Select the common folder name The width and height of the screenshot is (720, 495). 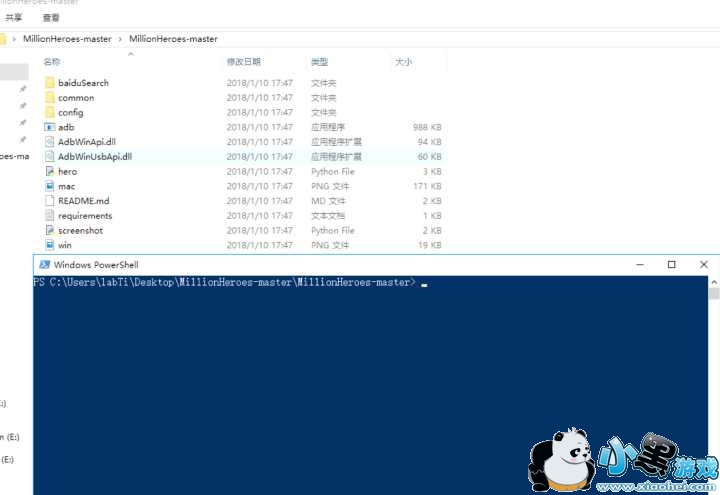(x=76, y=98)
